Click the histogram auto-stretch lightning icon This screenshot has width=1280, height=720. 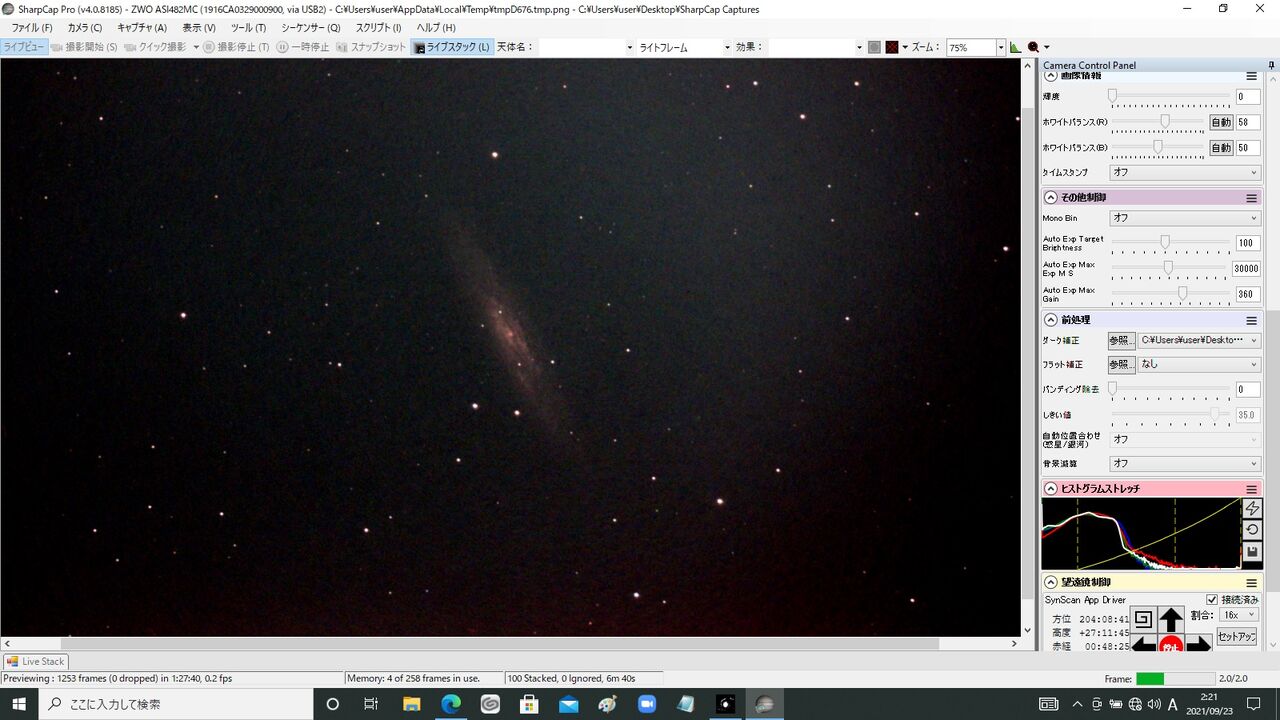tap(1252, 509)
